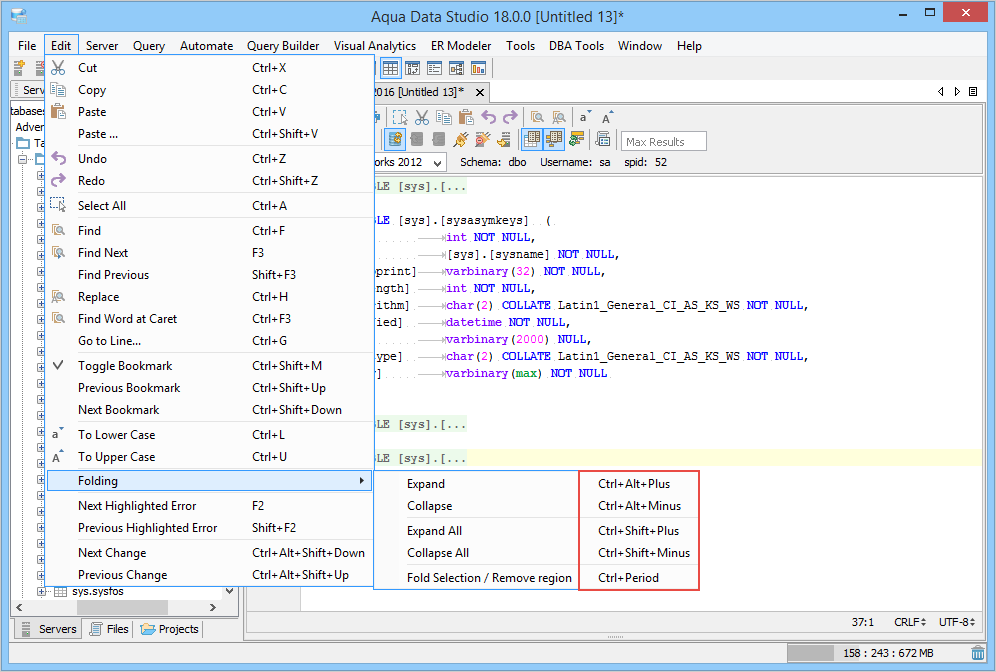996x672 pixels.
Task: Click the chart view icon in top toolbar
Action: [479, 69]
